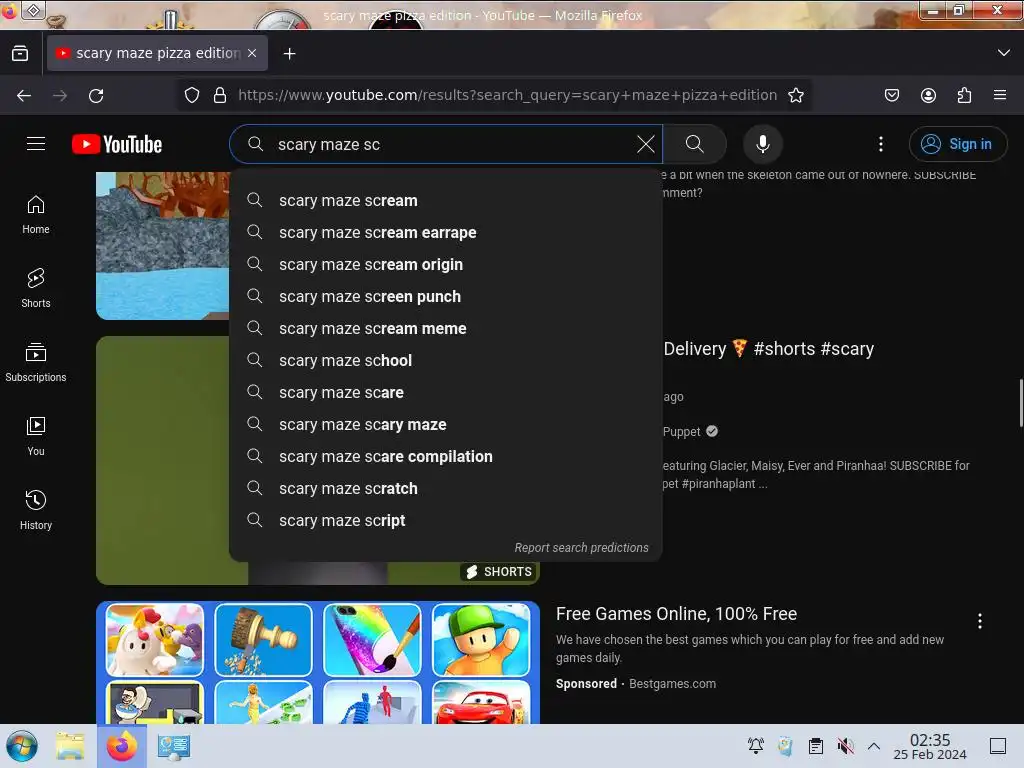Open system settings taskbar icon
1024x768 pixels.
pos(174,746)
